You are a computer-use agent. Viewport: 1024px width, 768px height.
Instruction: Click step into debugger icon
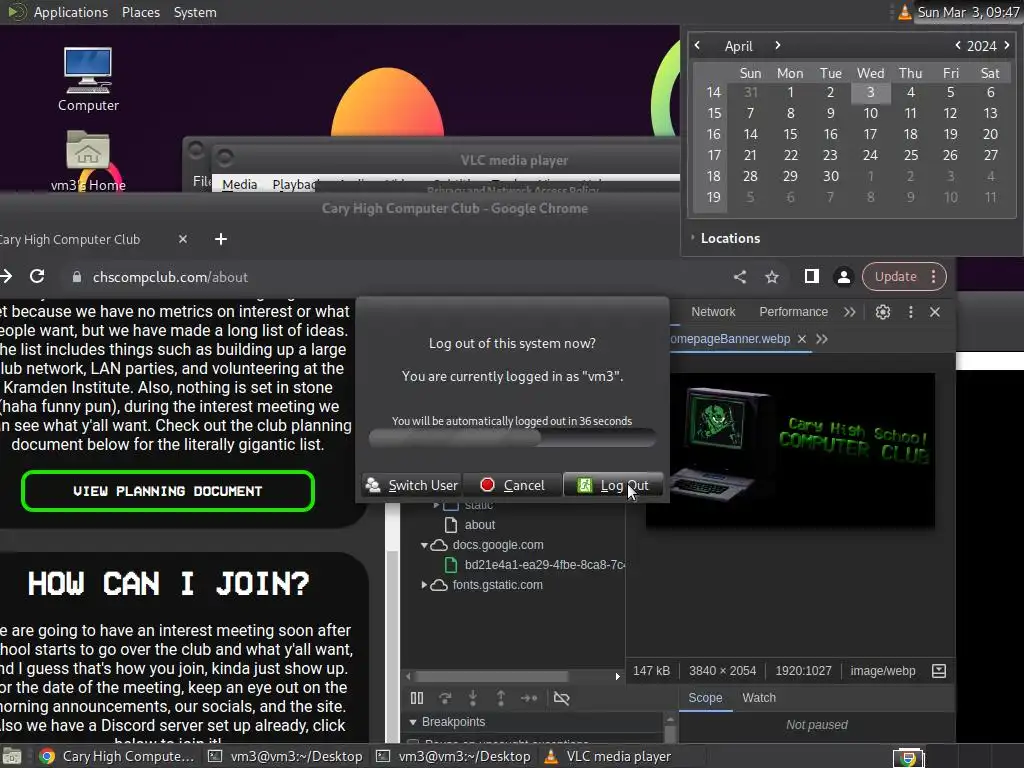click(x=473, y=698)
